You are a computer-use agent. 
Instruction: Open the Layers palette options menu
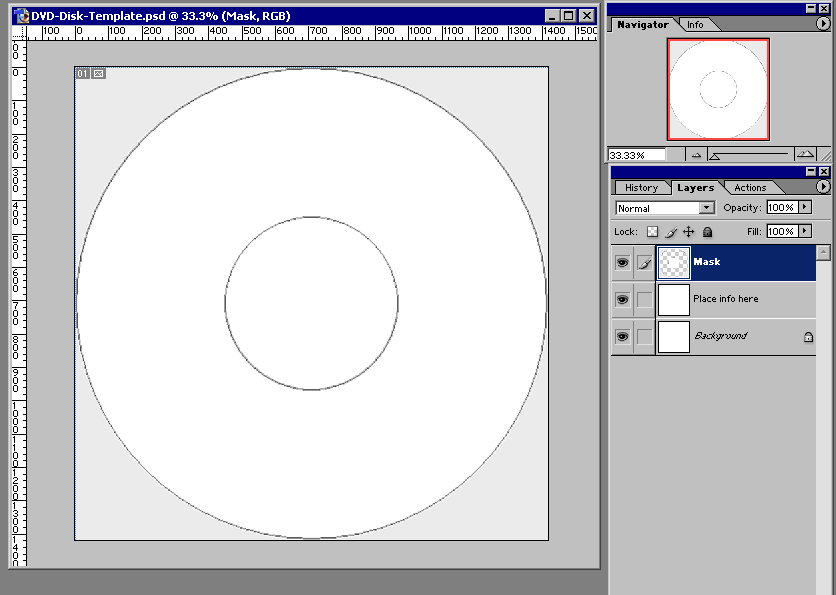823,187
